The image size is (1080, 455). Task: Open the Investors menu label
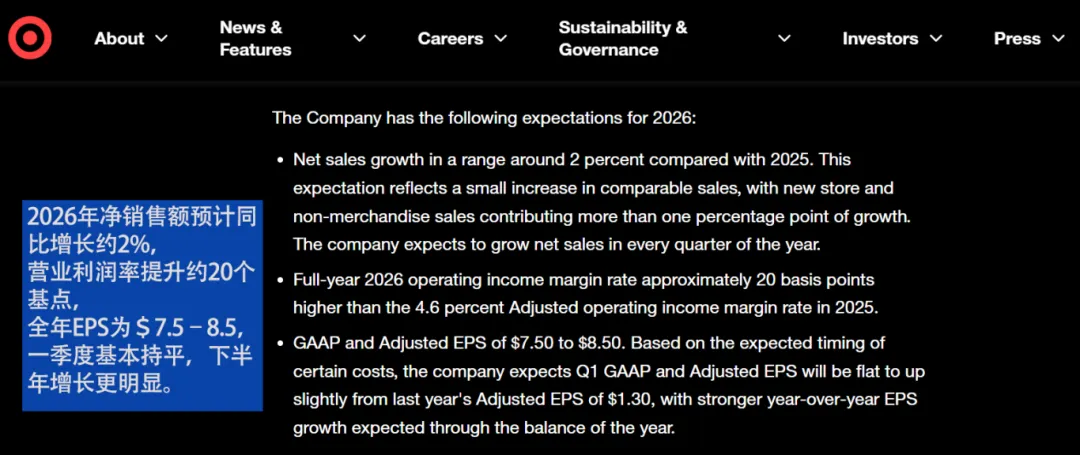(880, 39)
